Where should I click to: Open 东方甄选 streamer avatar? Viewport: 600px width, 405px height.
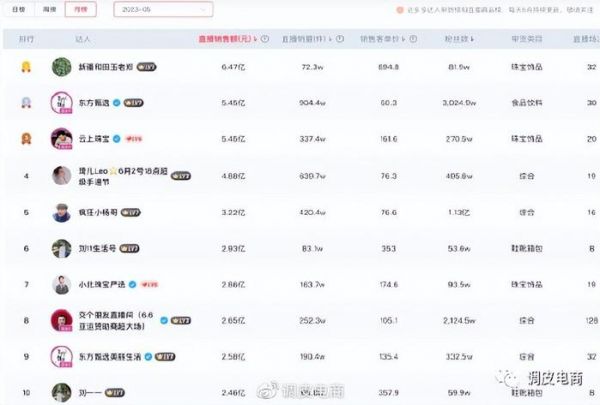click(61, 102)
